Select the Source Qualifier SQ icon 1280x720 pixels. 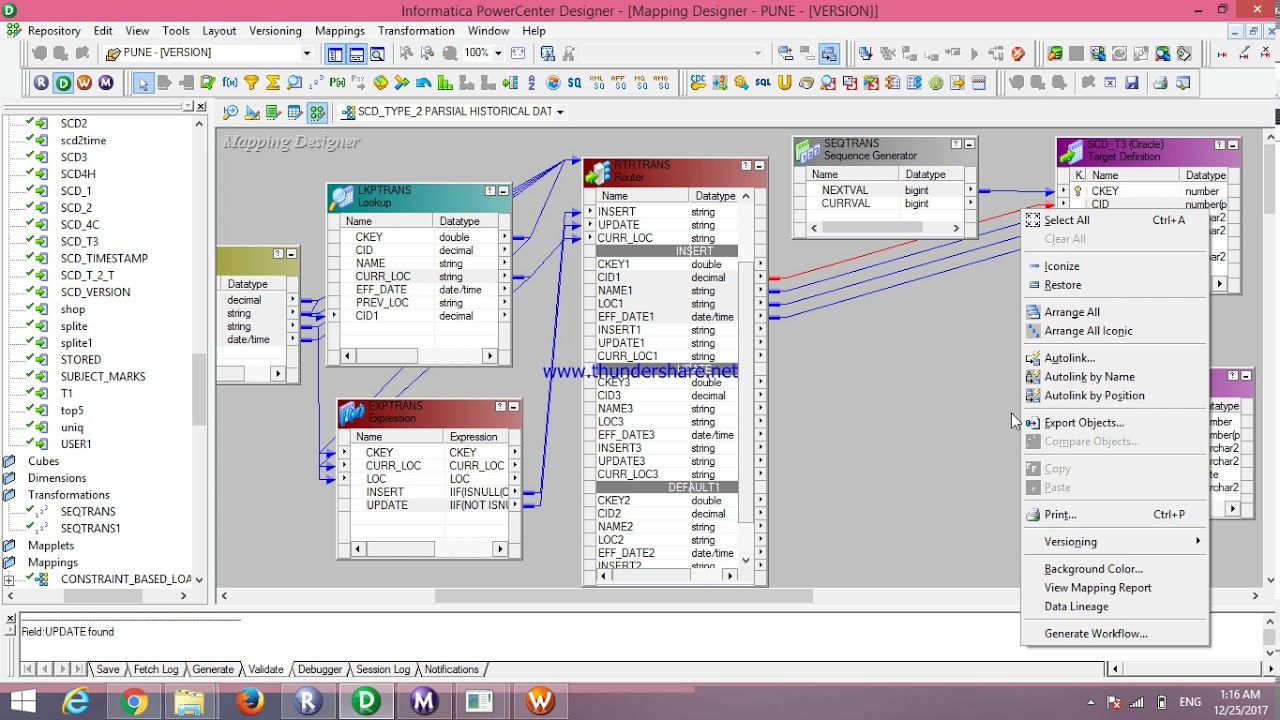pyautogui.click(x=574, y=83)
